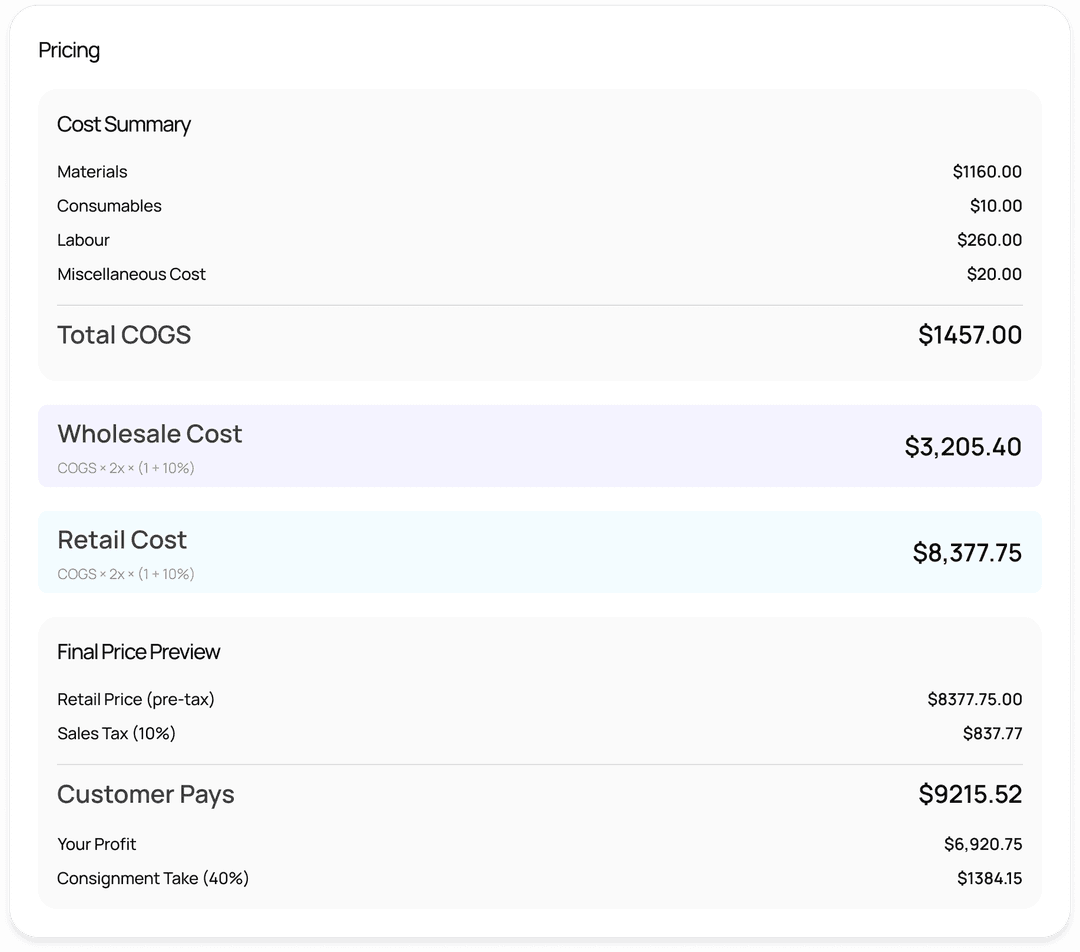
Task: Click the Consignment Take (40%) label
Action: click(x=153, y=879)
